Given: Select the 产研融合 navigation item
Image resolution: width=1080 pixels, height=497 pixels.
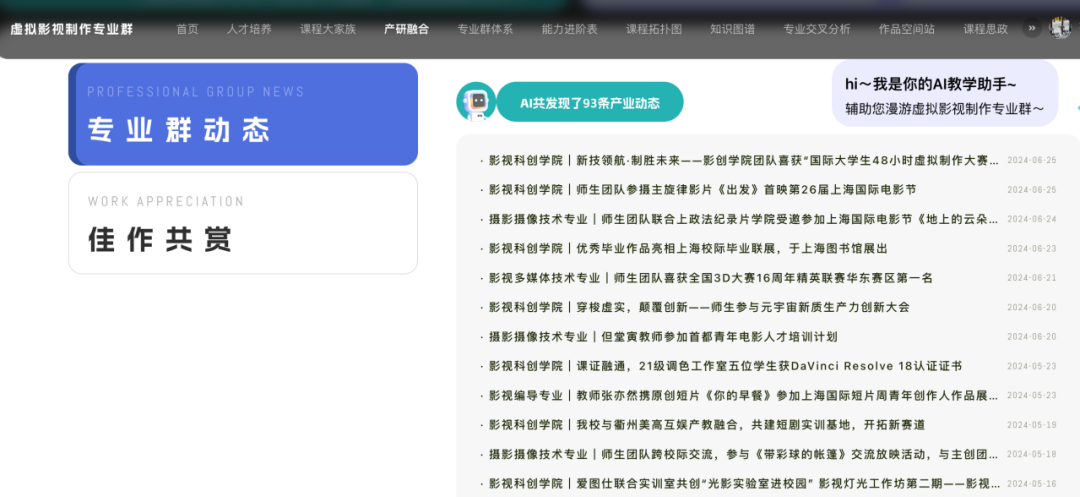Looking at the screenshot, I should click(406, 29).
